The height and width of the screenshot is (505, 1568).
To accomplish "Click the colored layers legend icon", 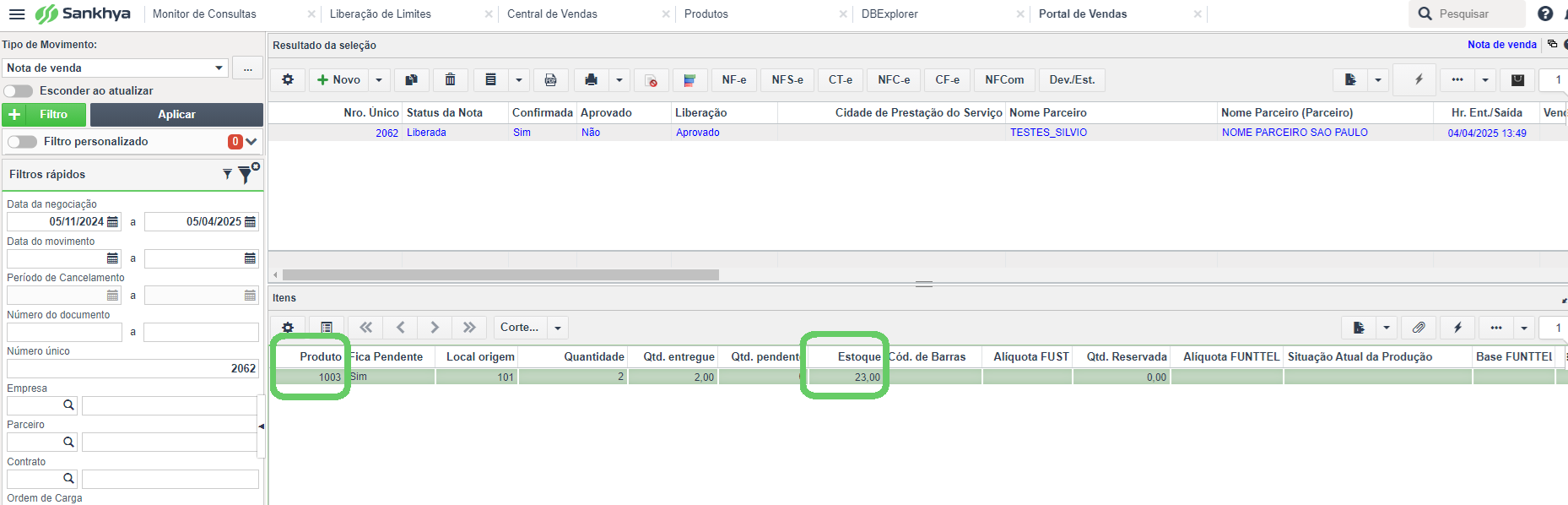I will point(689,79).
